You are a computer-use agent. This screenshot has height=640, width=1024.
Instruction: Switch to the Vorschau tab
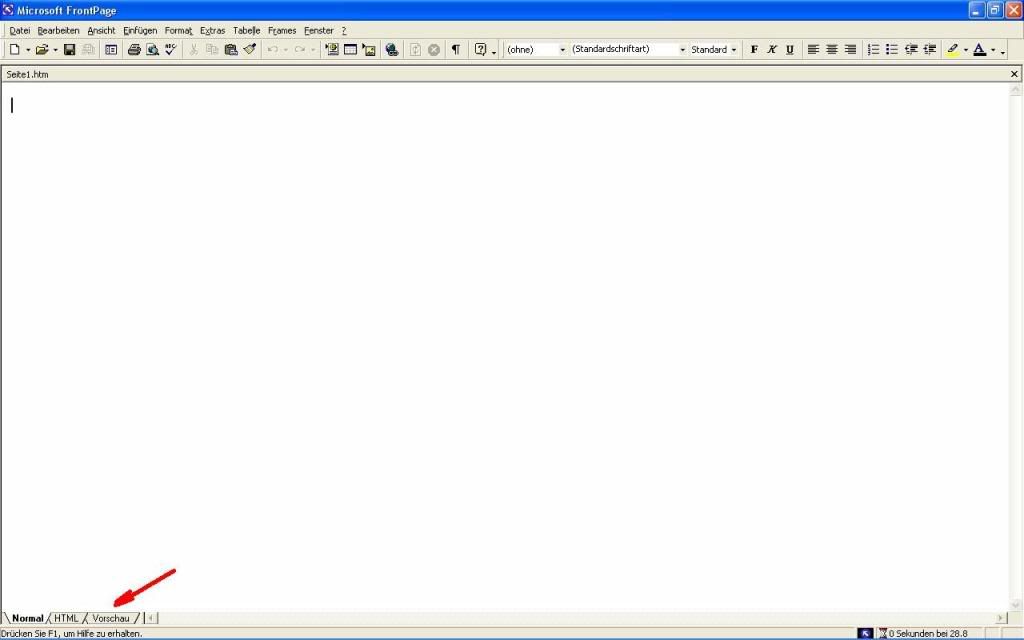click(x=111, y=618)
